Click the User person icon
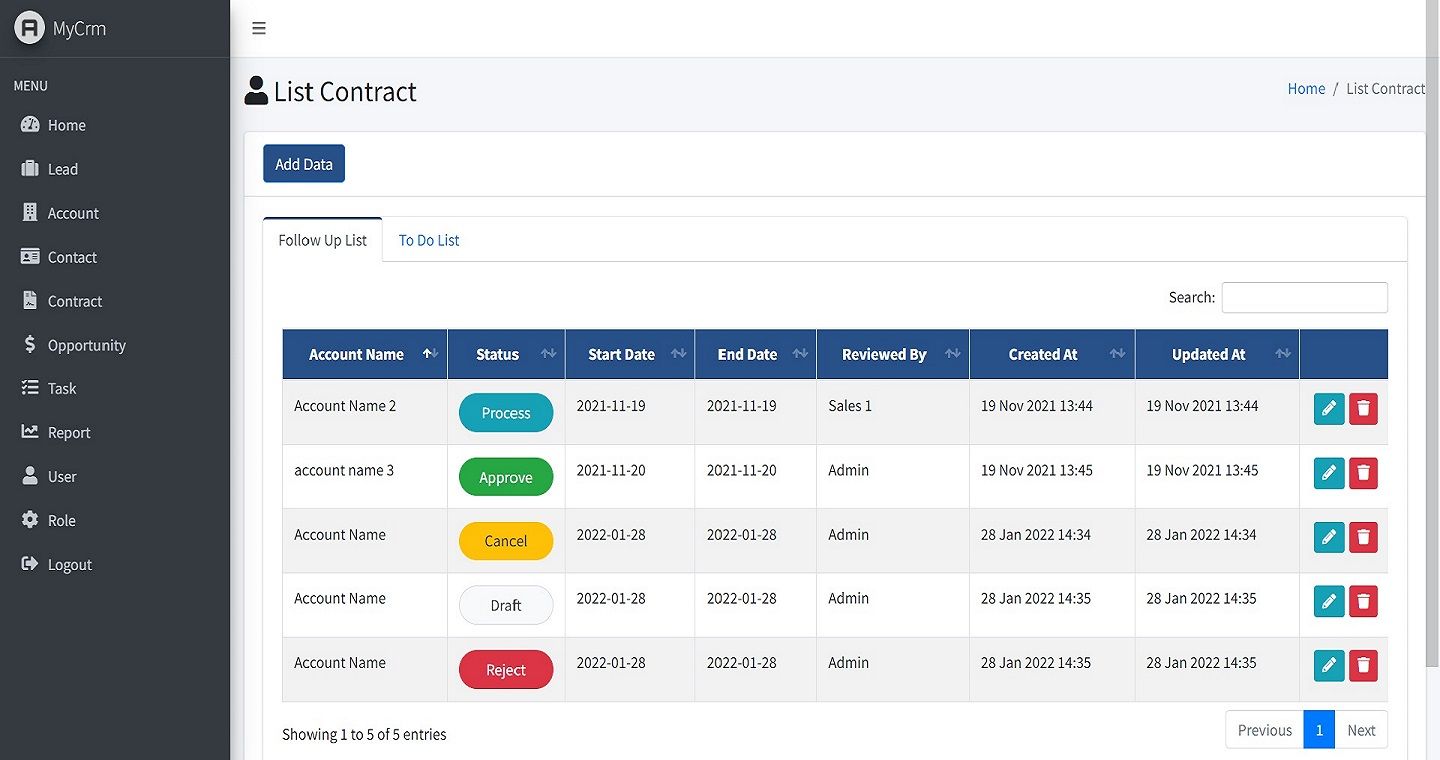Image resolution: width=1440 pixels, height=760 pixels. [x=30, y=476]
